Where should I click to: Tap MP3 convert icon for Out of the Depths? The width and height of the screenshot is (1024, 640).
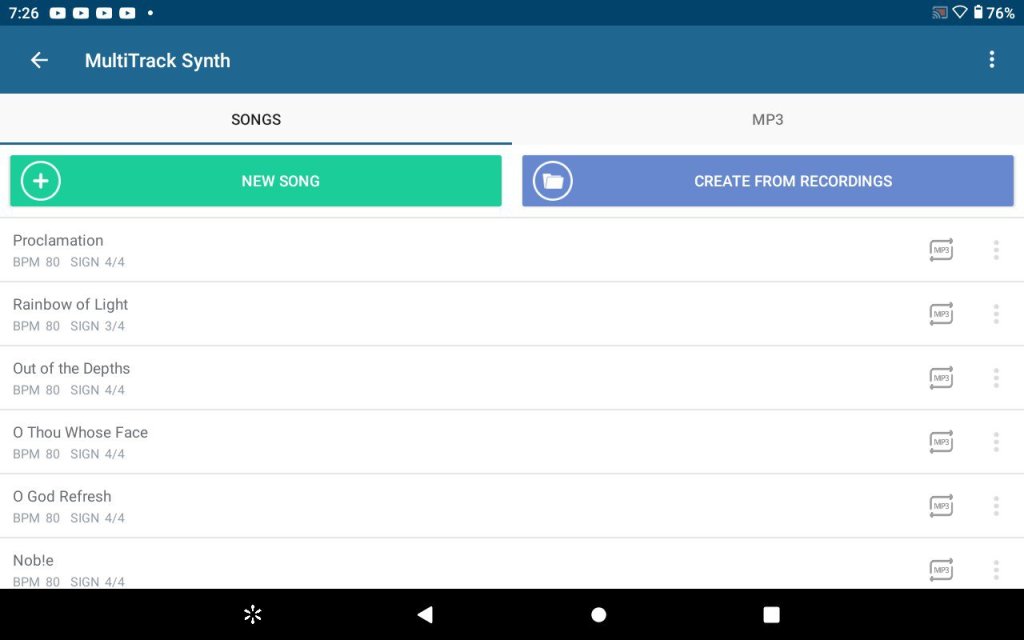(941, 378)
